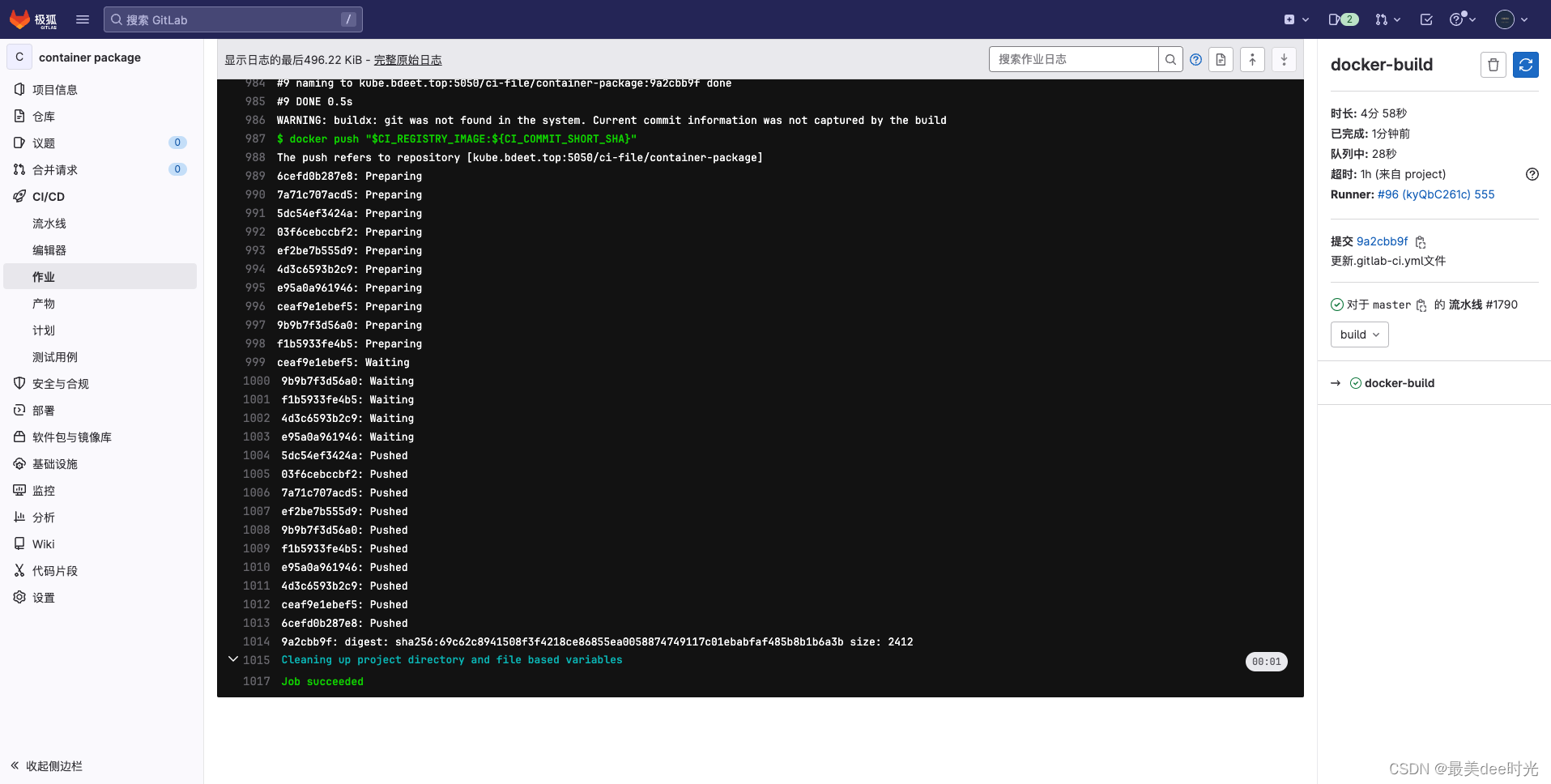Open the analytics chart sidebar item
Image resolution: width=1551 pixels, height=784 pixels.
[100, 518]
